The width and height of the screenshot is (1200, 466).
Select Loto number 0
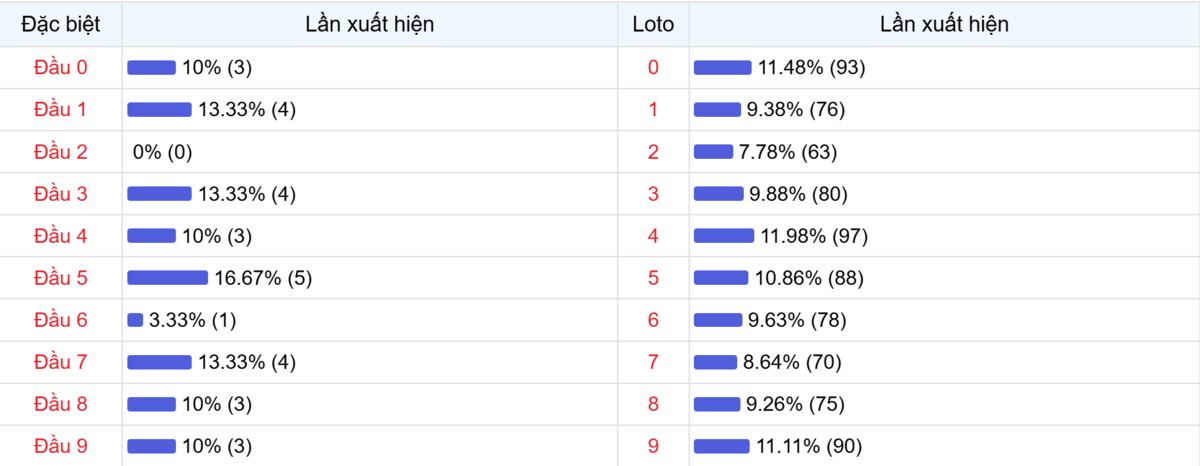(653, 68)
